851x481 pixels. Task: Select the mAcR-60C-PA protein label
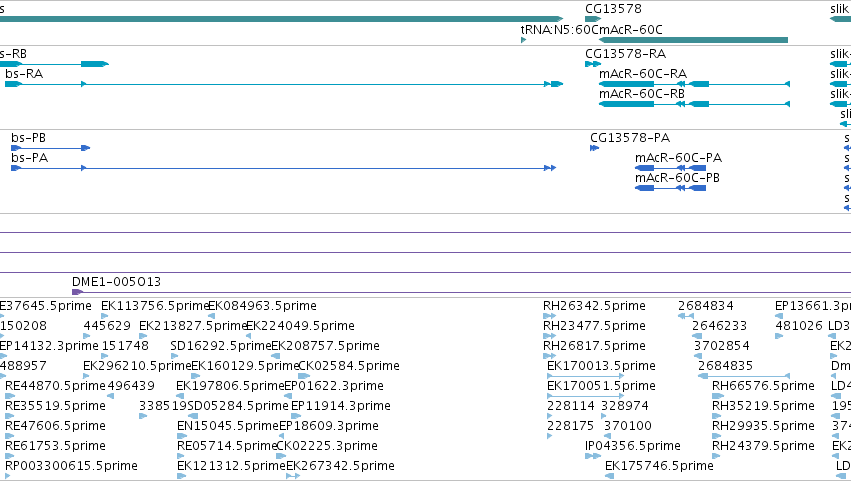(x=678, y=157)
